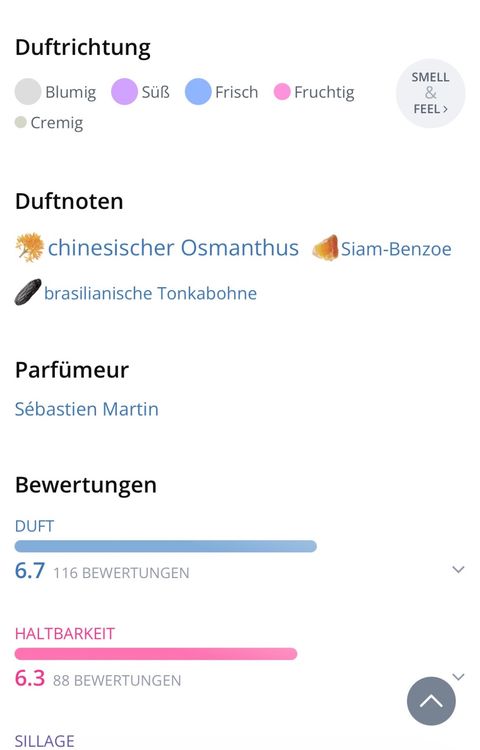480x750 pixels.
Task: Select the 116 Bewertungen count text
Action: point(121,573)
